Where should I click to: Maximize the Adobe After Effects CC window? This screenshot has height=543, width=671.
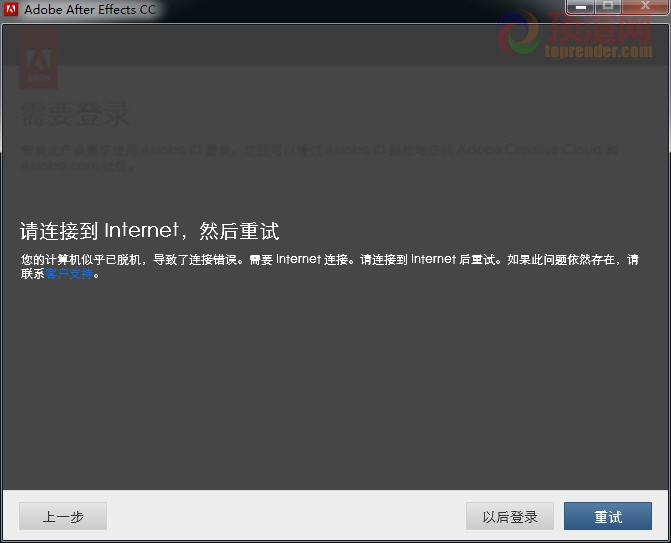[x=608, y=6]
